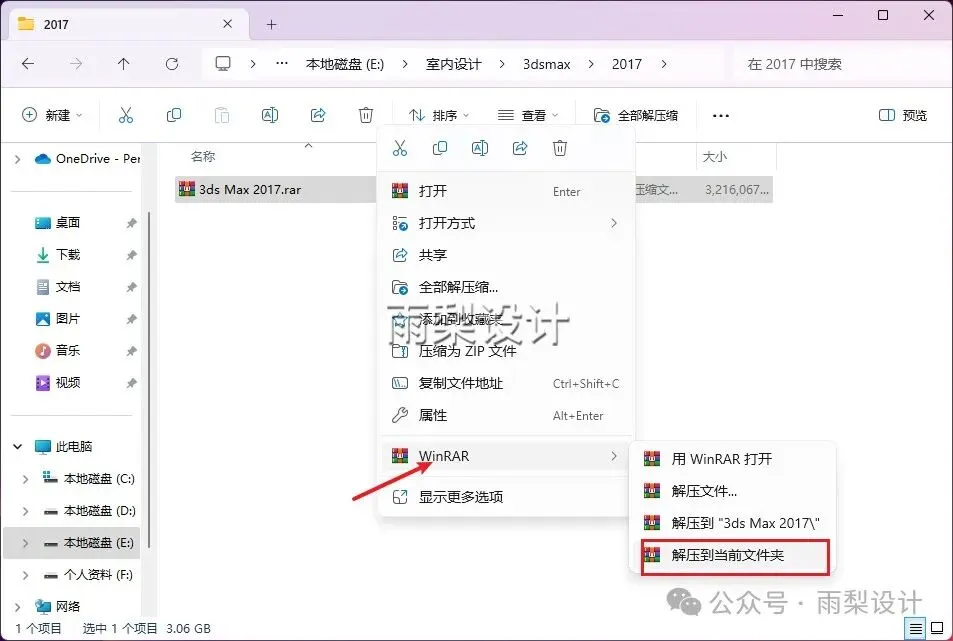Choose 显示更多选项
953x641 pixels.
tap(506, 497)
